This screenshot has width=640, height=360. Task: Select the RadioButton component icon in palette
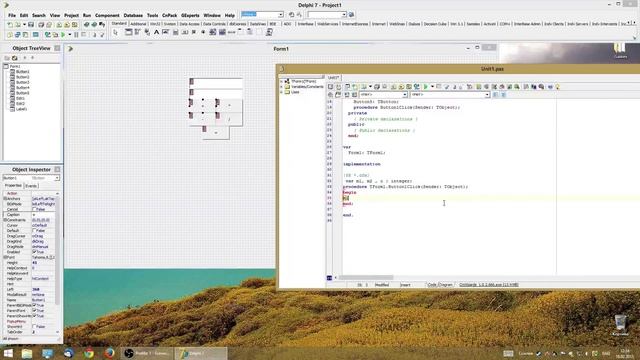(x=203, y=32)
